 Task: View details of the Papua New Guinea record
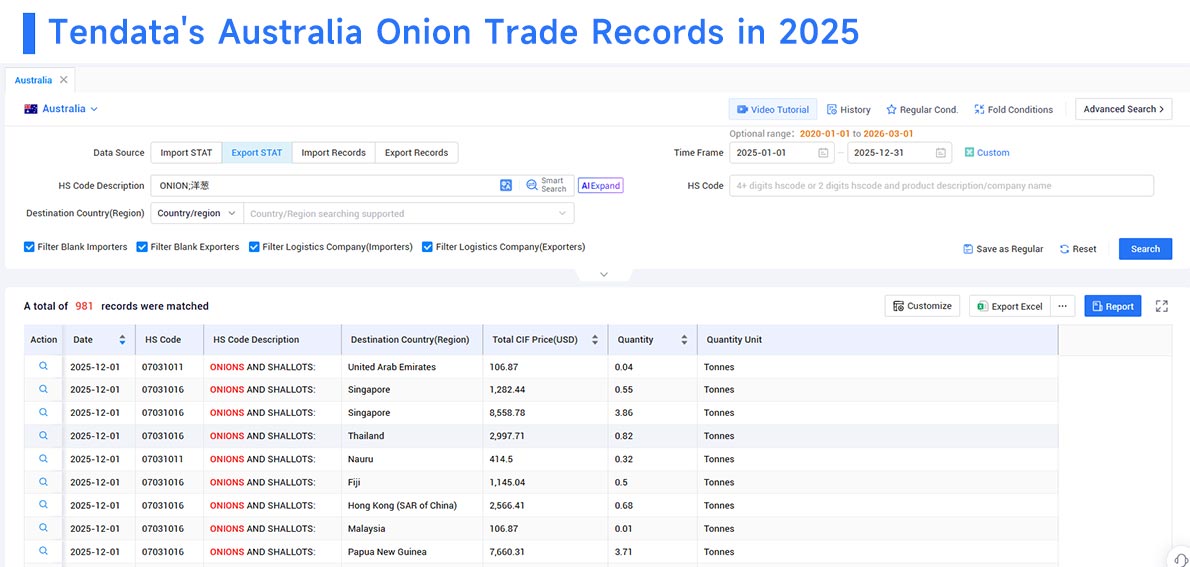[x=43, y=551]
